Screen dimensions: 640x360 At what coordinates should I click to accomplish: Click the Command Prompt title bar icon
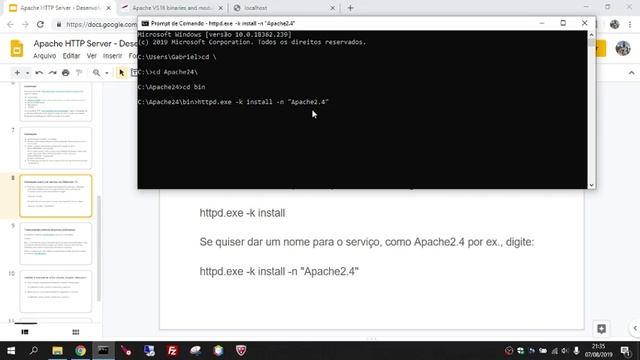(x=145, y=24)
